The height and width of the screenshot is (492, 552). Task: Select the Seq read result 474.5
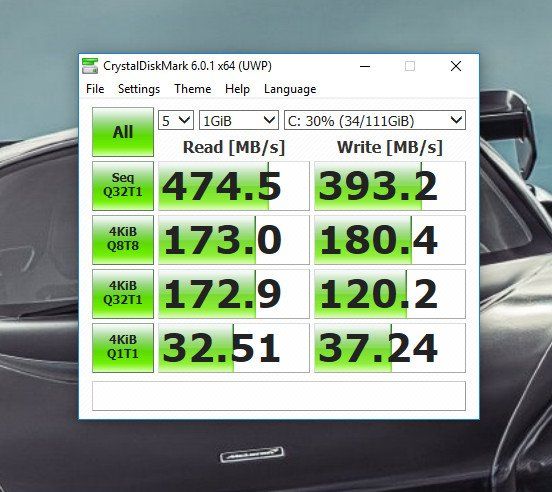(x=234, y=186)
